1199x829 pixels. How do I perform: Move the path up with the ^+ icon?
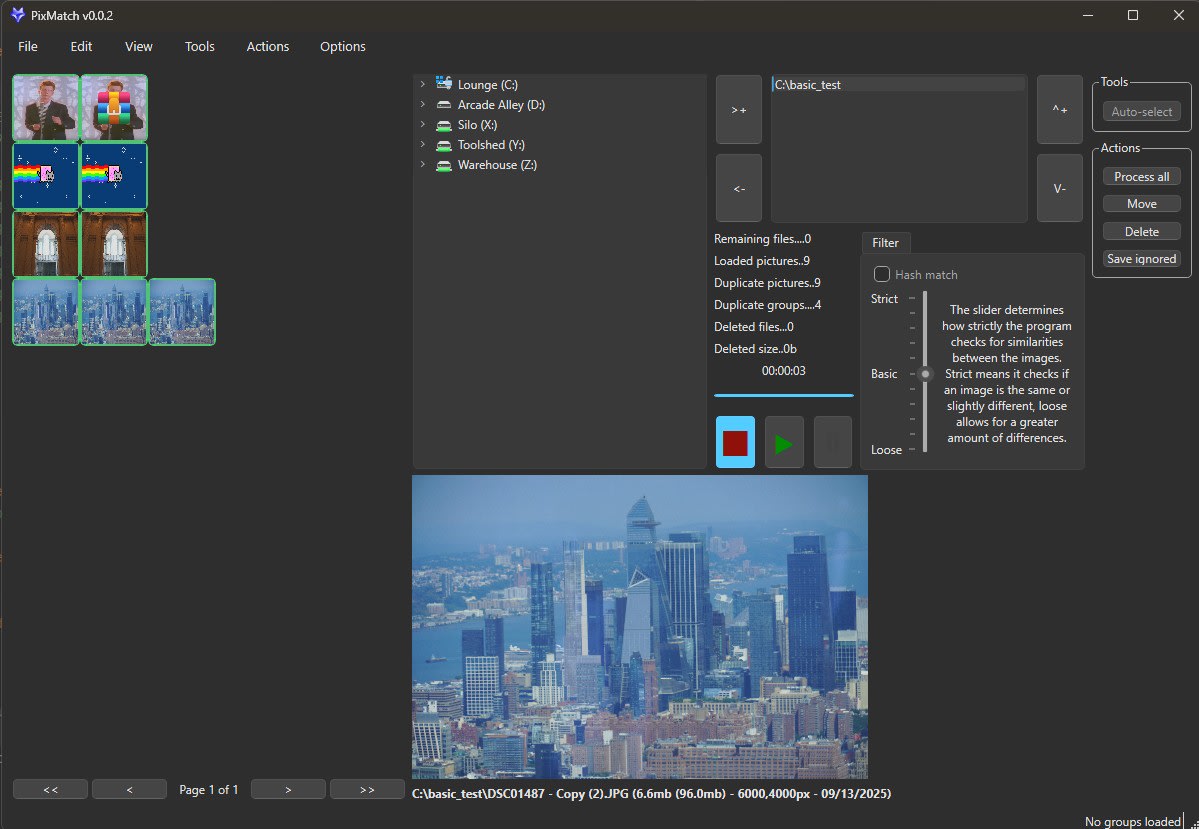(1059, 109)
